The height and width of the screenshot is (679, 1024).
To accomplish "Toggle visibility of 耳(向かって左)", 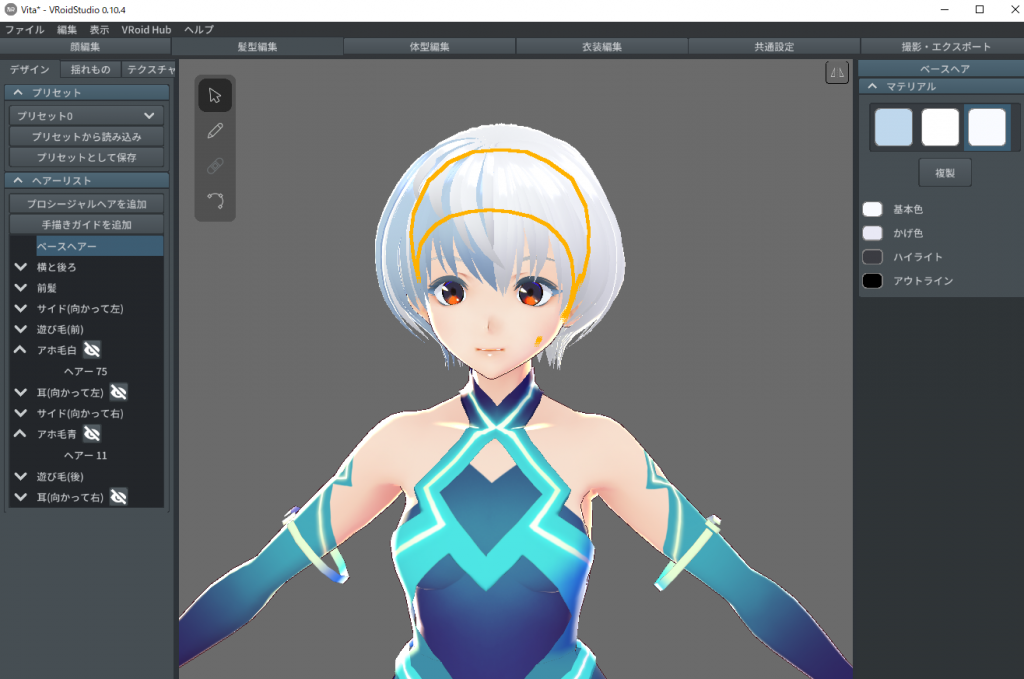I will point(118,392).
